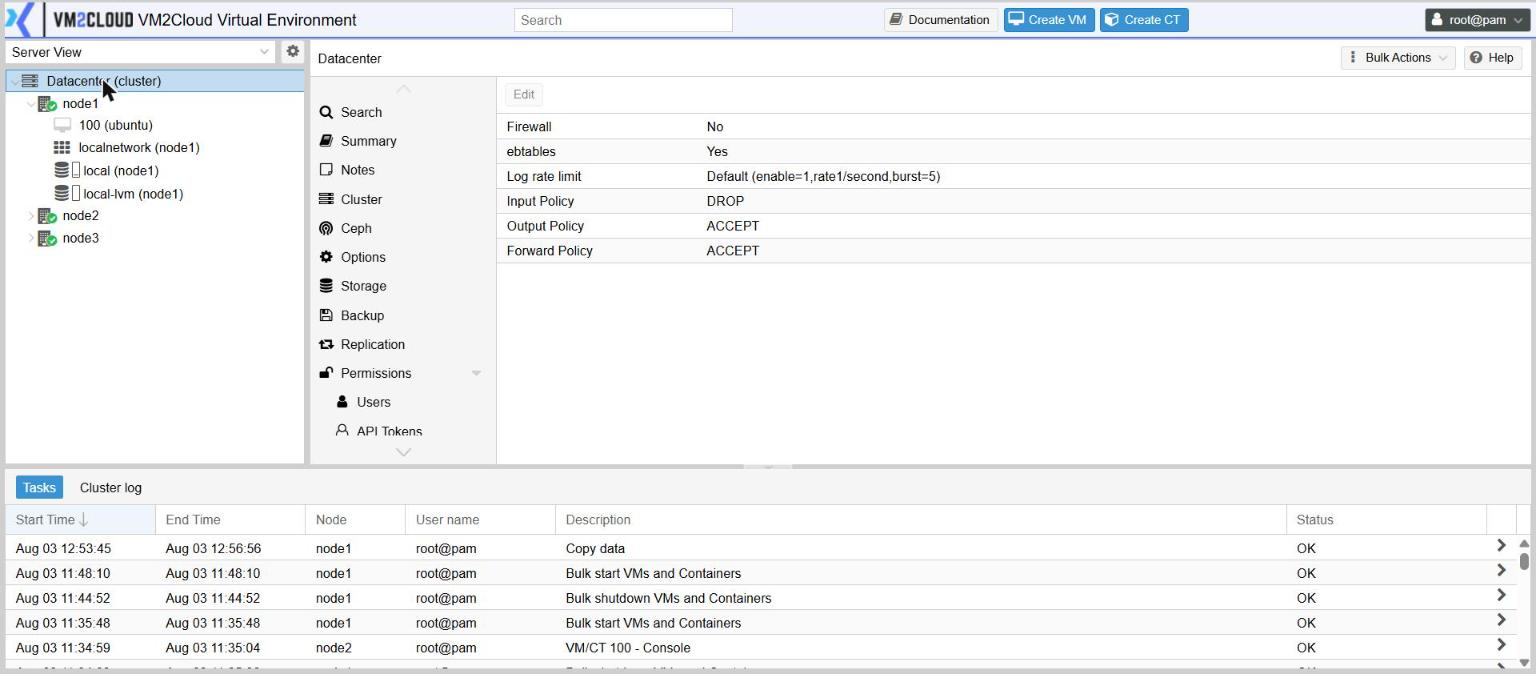The height and width of the screenshot is (674, 1536).
Task: Click in the top Search field
Action: tap(623, 20)
